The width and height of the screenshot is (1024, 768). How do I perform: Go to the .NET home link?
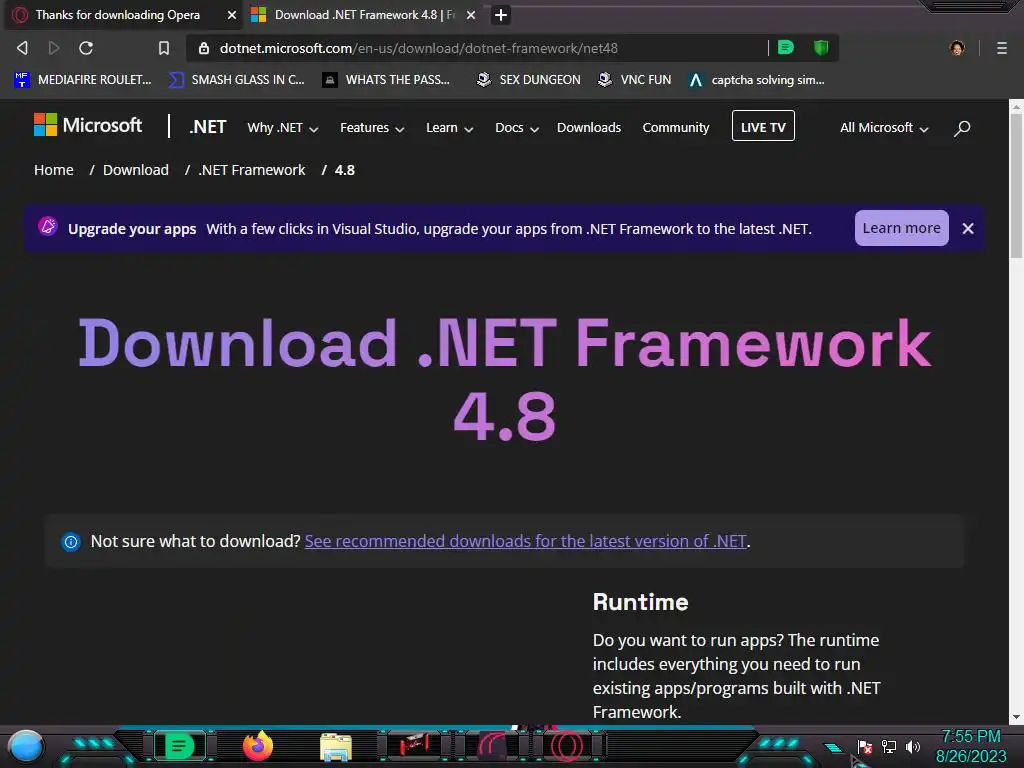[208, 127]
